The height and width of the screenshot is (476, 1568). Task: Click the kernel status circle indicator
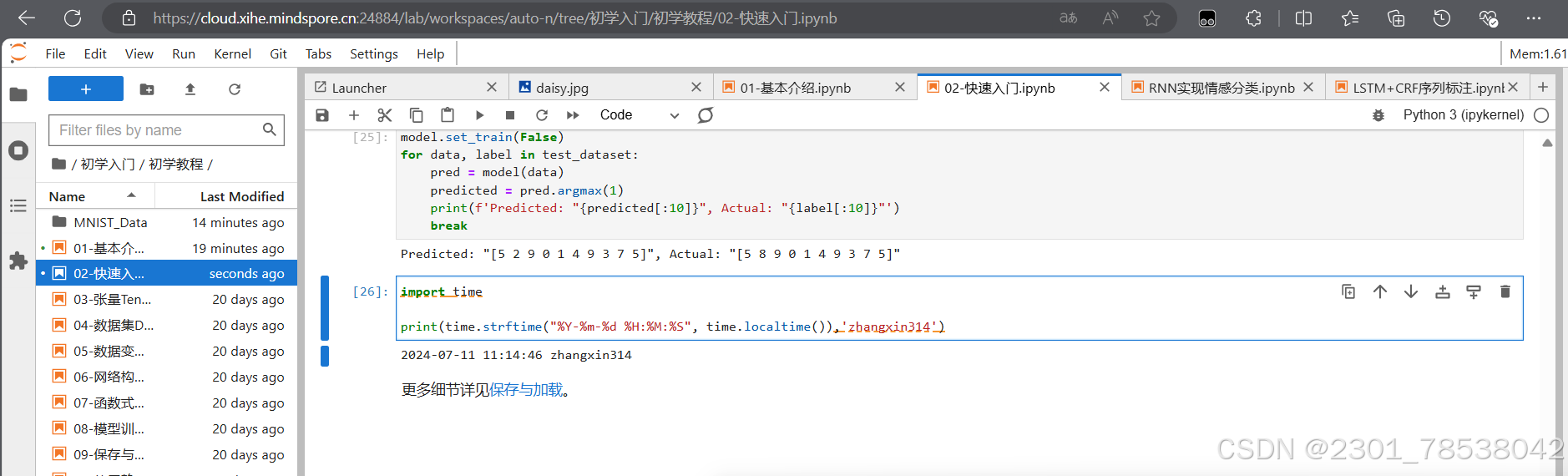[x=1542, y=115]
